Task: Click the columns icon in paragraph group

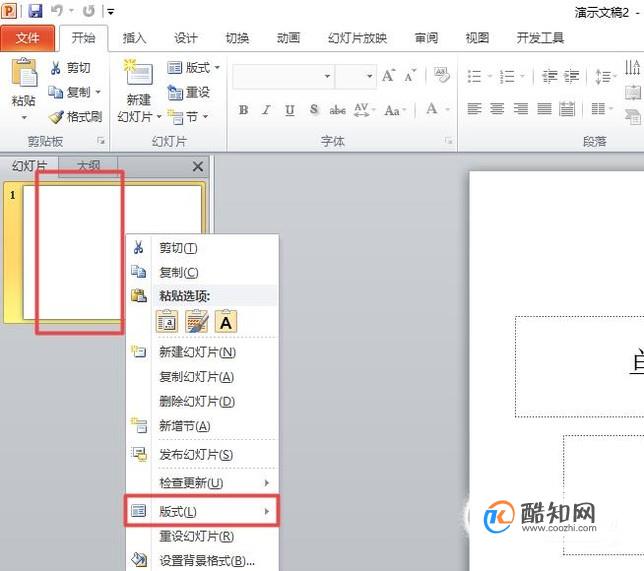Action: click(598, 109)
